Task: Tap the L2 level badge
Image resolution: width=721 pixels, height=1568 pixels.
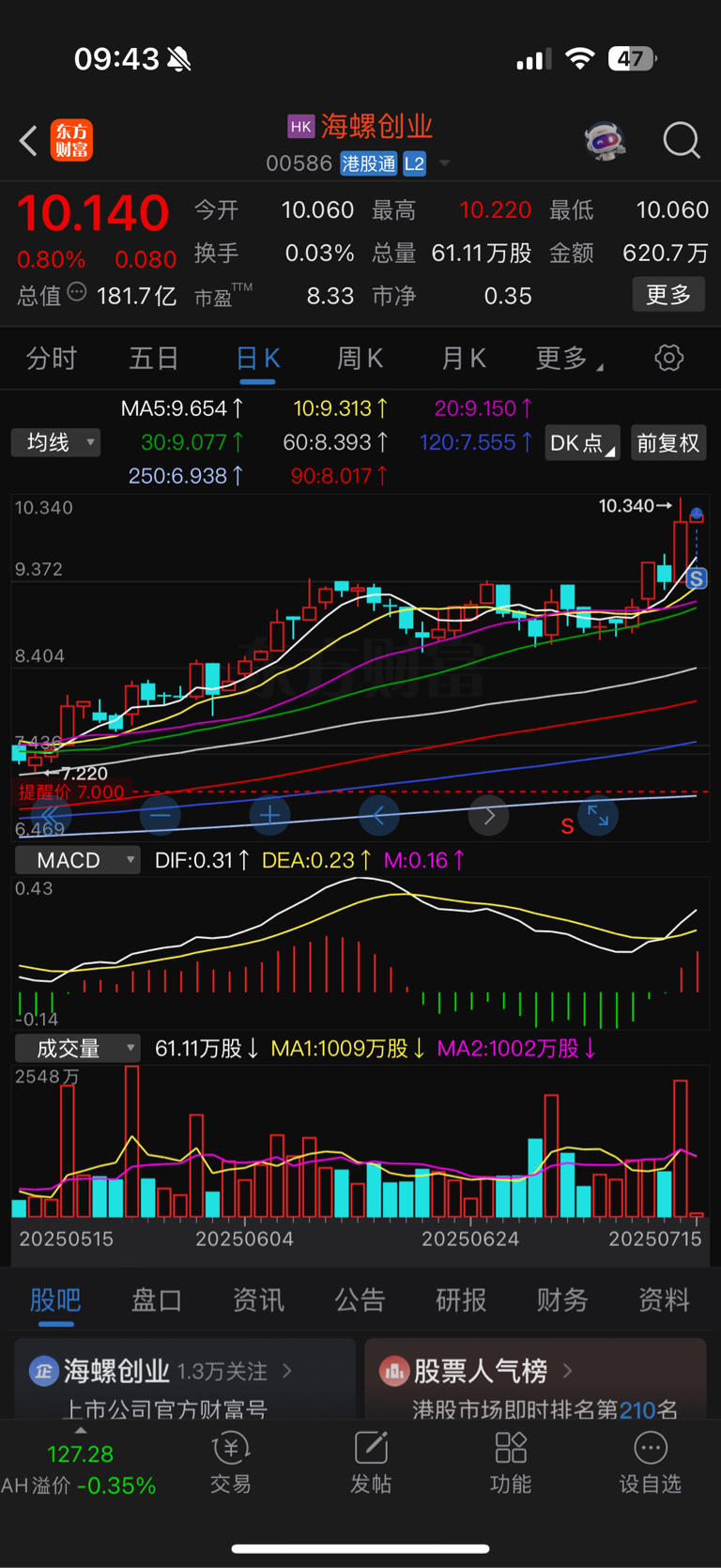Action: (414, 163)
